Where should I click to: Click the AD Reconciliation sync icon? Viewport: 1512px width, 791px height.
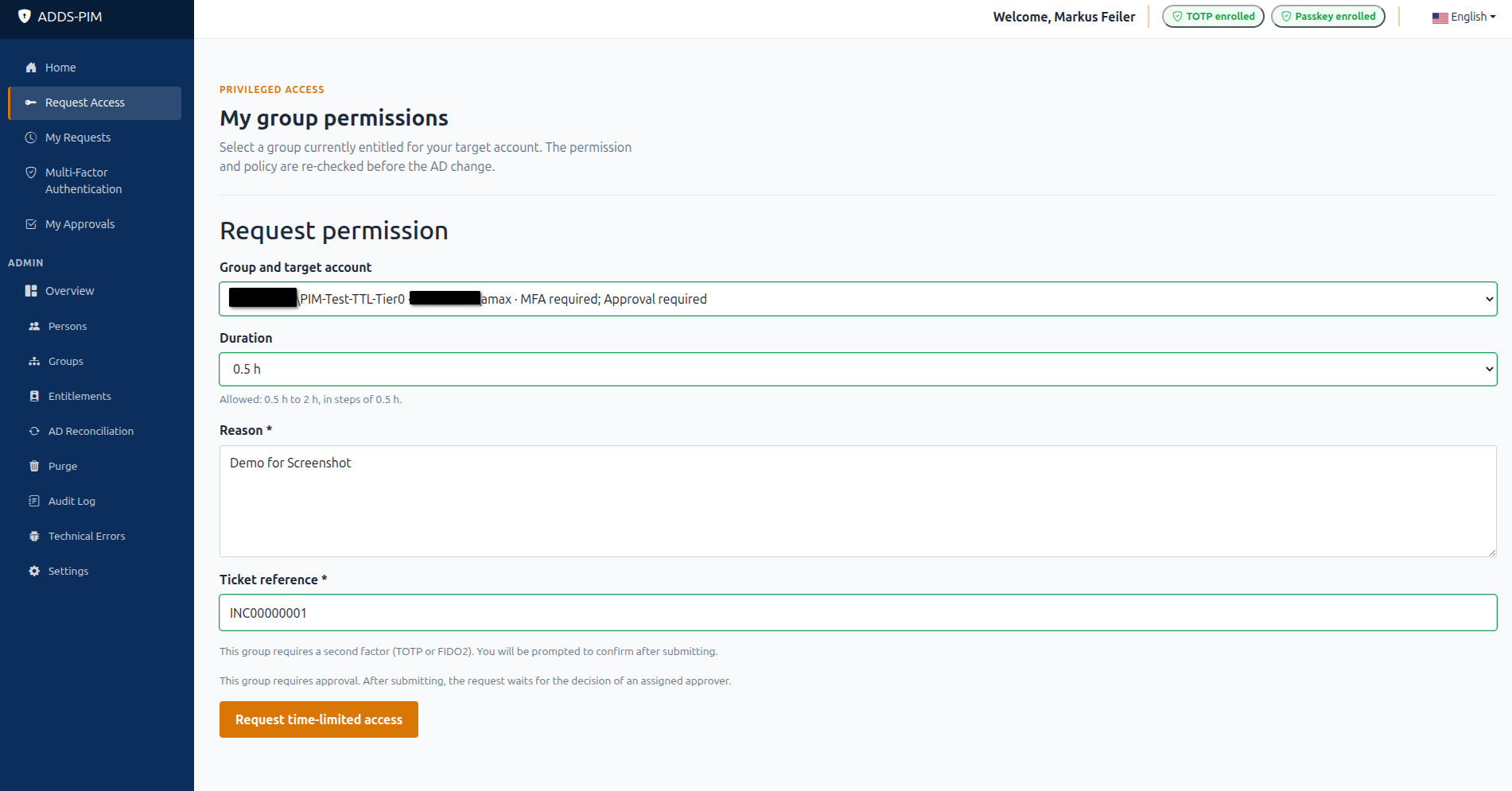pyautogui.click(x=34, y=431)
